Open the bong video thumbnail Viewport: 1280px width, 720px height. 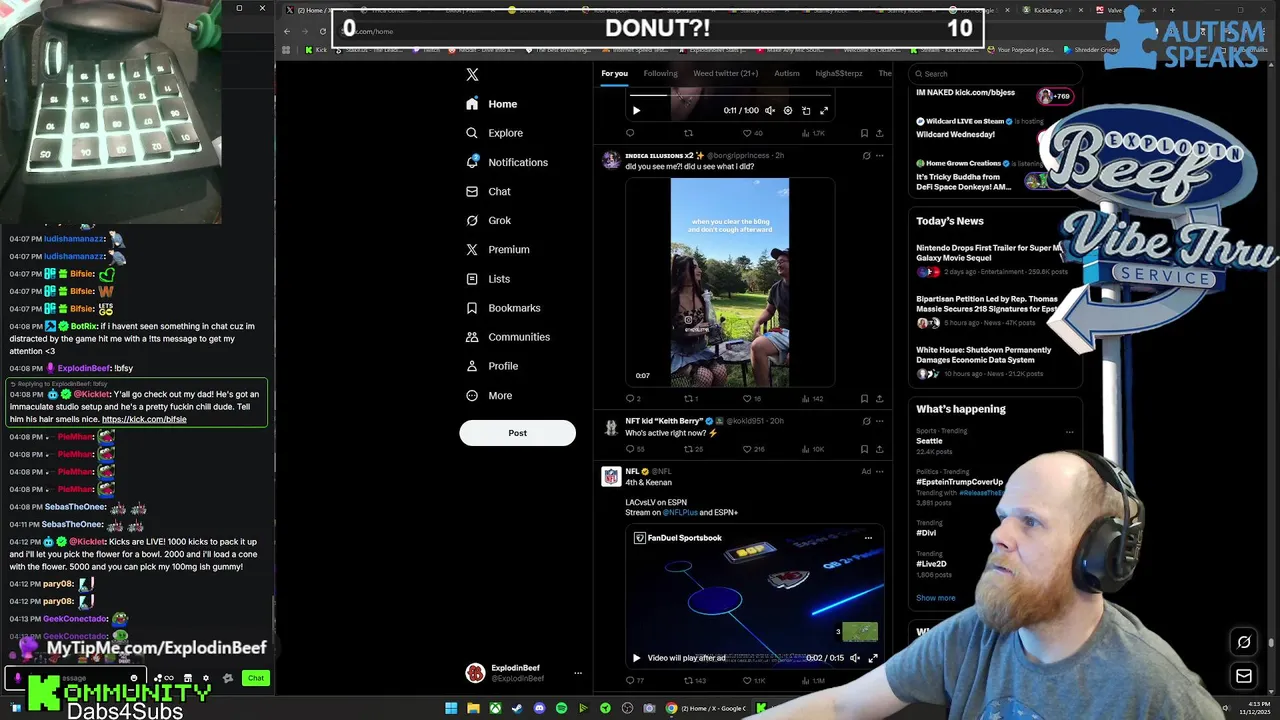730,282
